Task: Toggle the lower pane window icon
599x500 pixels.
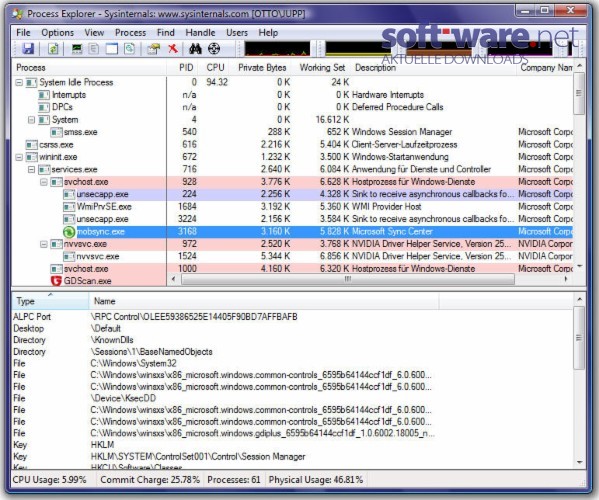Action: [112, 49]
